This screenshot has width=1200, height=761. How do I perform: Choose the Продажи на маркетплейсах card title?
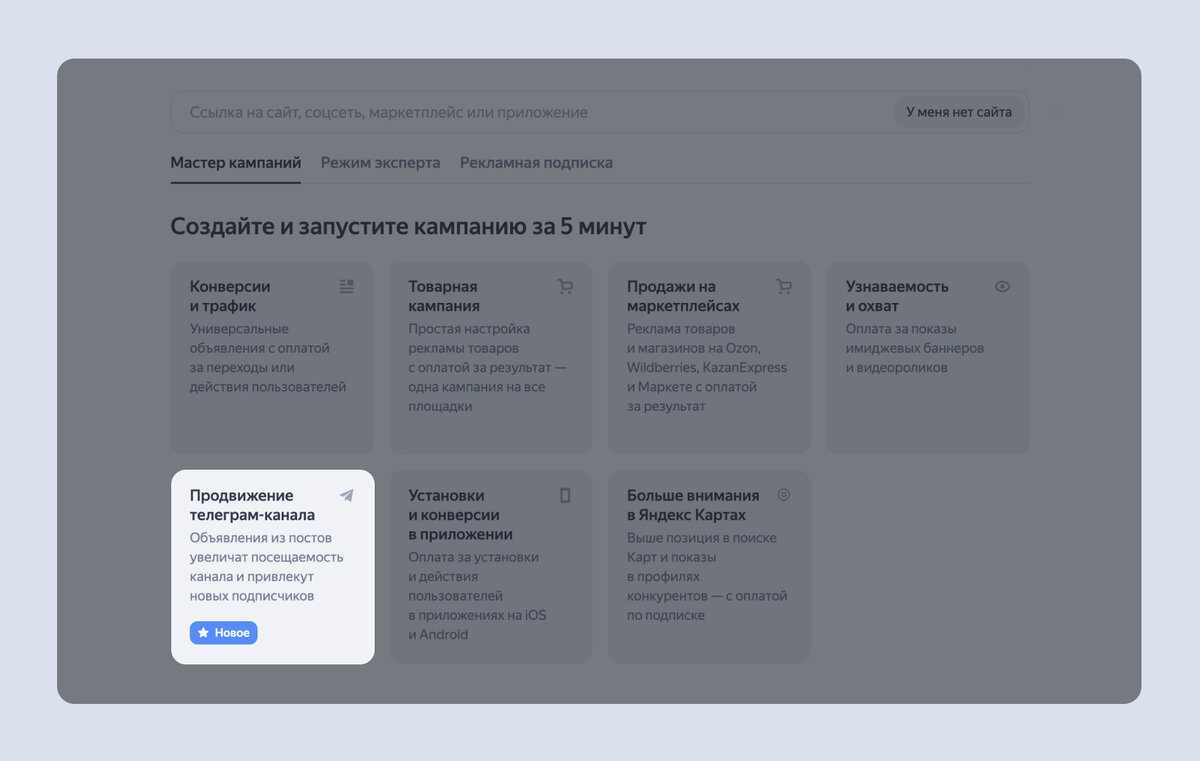click(x=683, y=296)
